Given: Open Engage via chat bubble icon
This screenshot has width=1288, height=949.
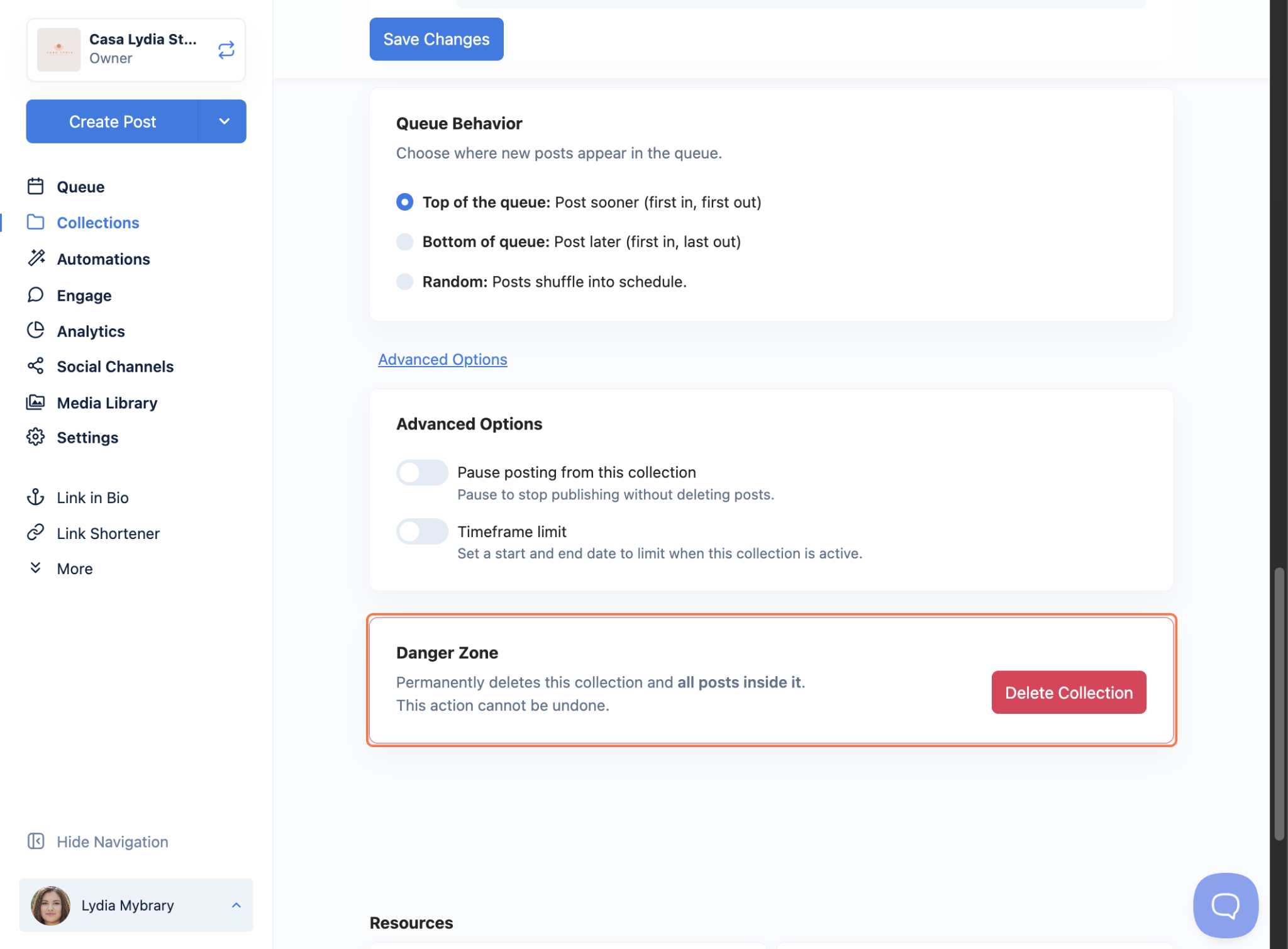Looking at the screenshot, I should click(x=36, y=295).
